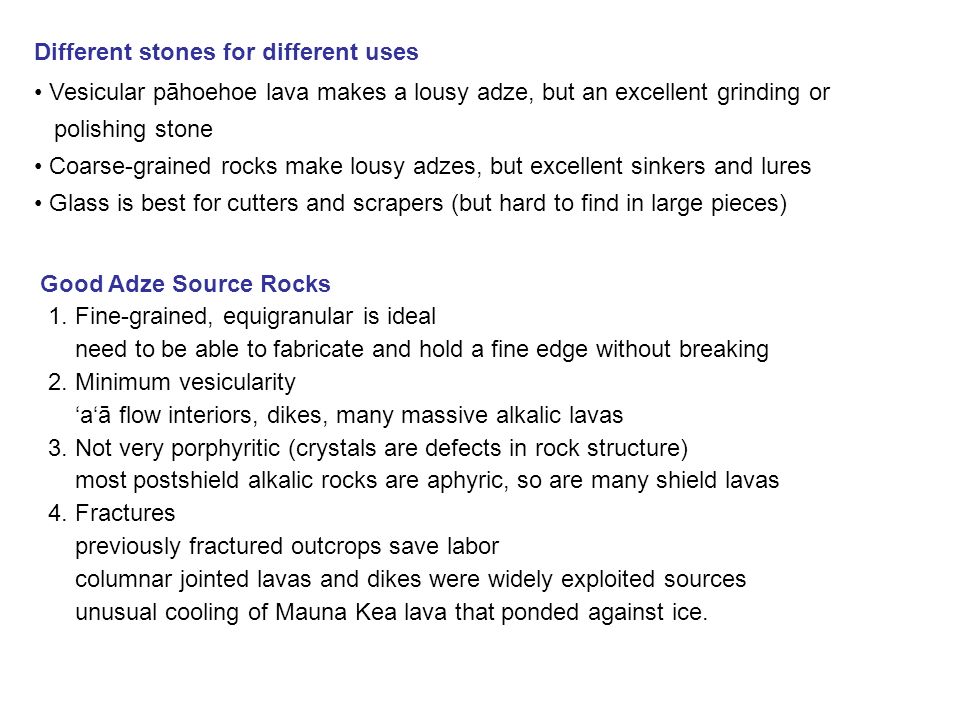Click 'polishing stone' text line
The height and width of the screenshot is (720, 960).
(x=133, y=130)
